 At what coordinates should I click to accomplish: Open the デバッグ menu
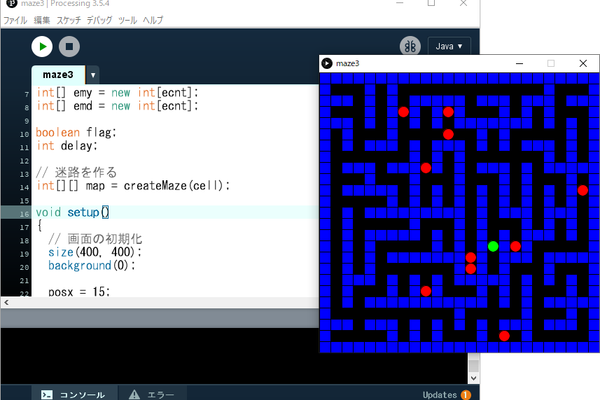99,20
